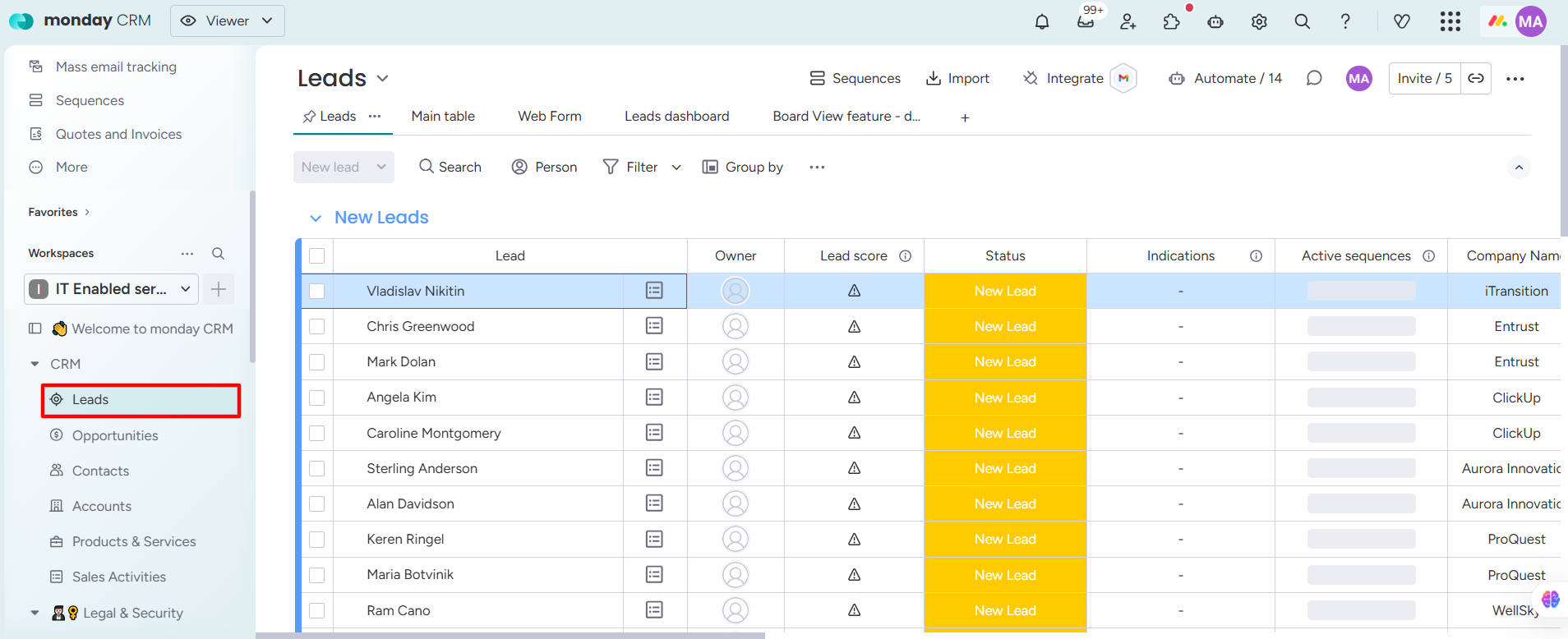The height and width of the screenshot is (639, 1568).
Task: Click the Sequences button in board header
Action: [855, 78]
